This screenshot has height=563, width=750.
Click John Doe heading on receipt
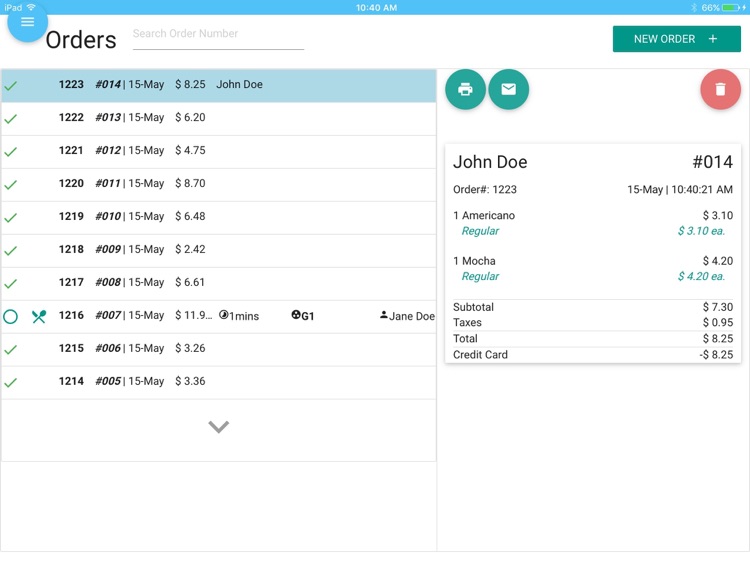point(490,162)
